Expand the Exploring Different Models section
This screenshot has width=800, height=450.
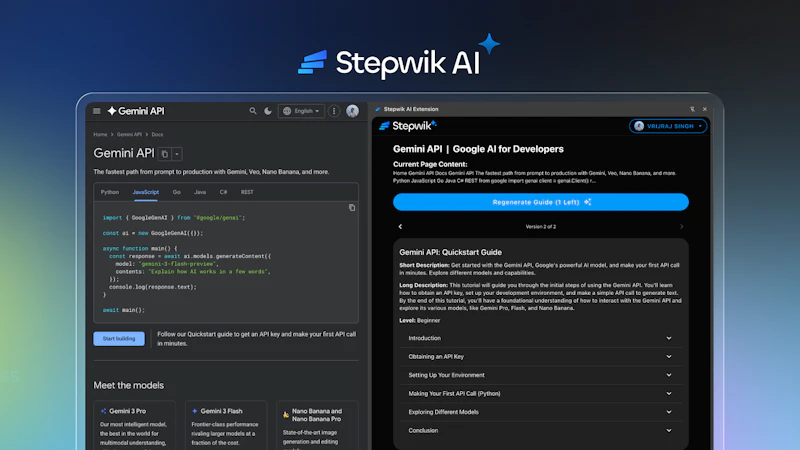click(x=541, y=412)
